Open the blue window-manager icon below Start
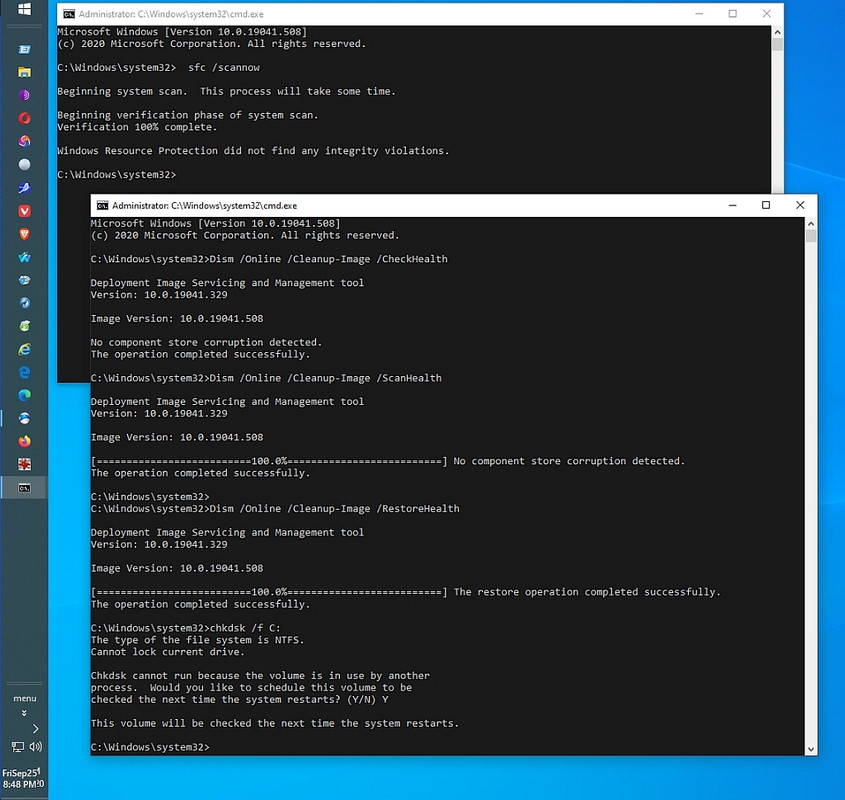This screenshot has width=845, height=800. [x=24, y=49]
